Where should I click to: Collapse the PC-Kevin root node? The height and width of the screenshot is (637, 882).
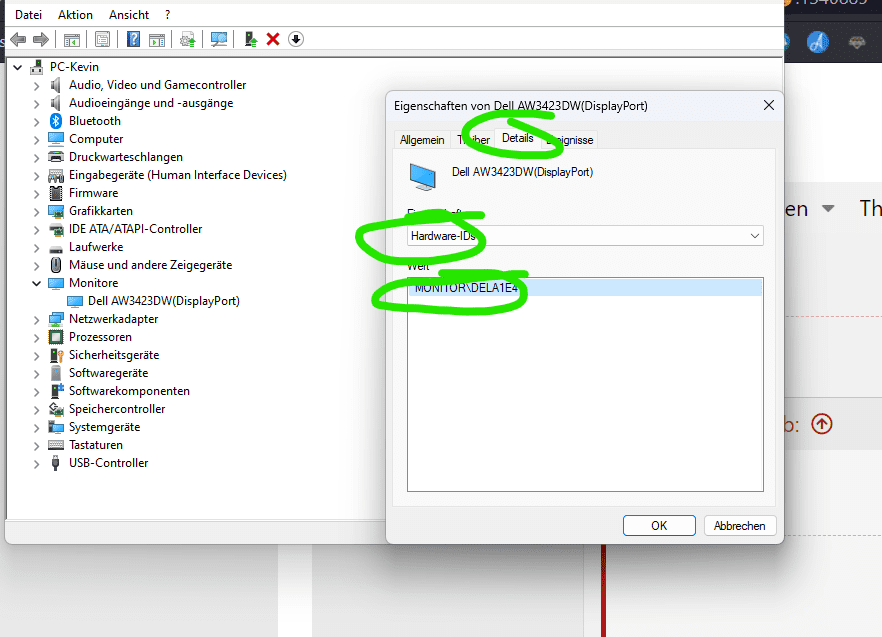pos(18,68)
